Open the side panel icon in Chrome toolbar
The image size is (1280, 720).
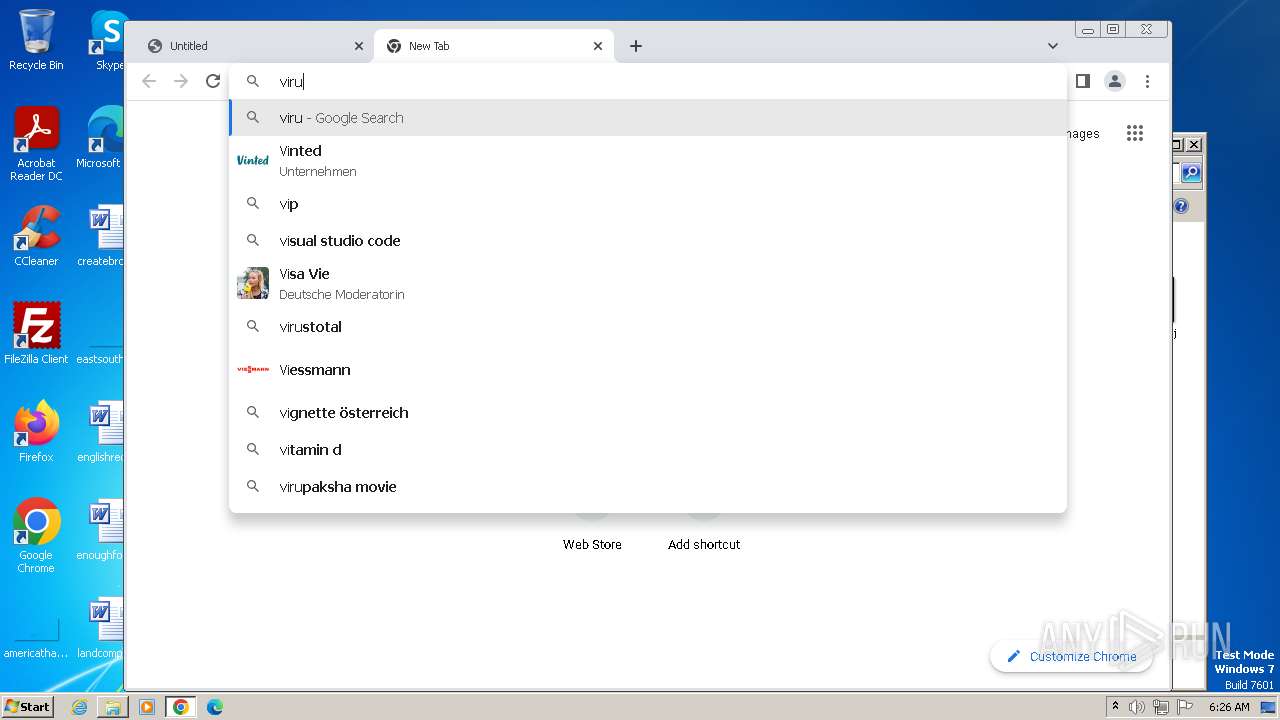point(1082,81)
